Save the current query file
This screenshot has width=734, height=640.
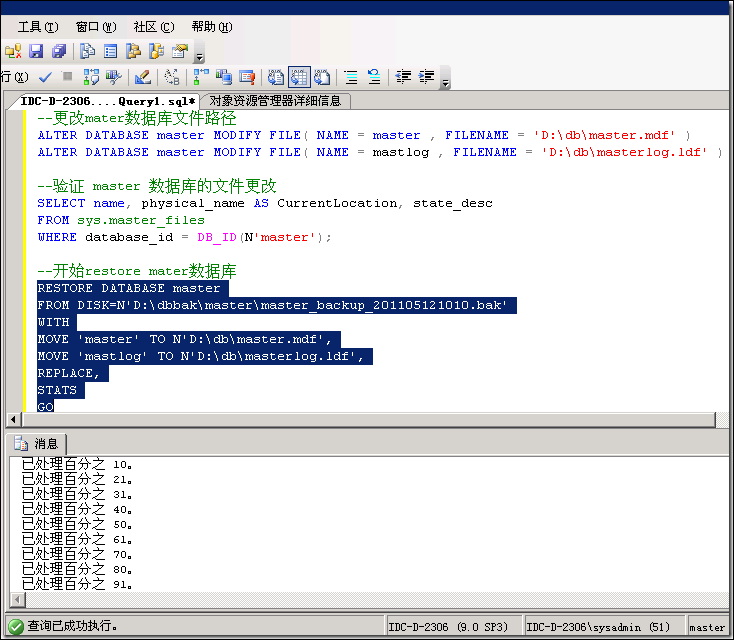tap(36, 51)
